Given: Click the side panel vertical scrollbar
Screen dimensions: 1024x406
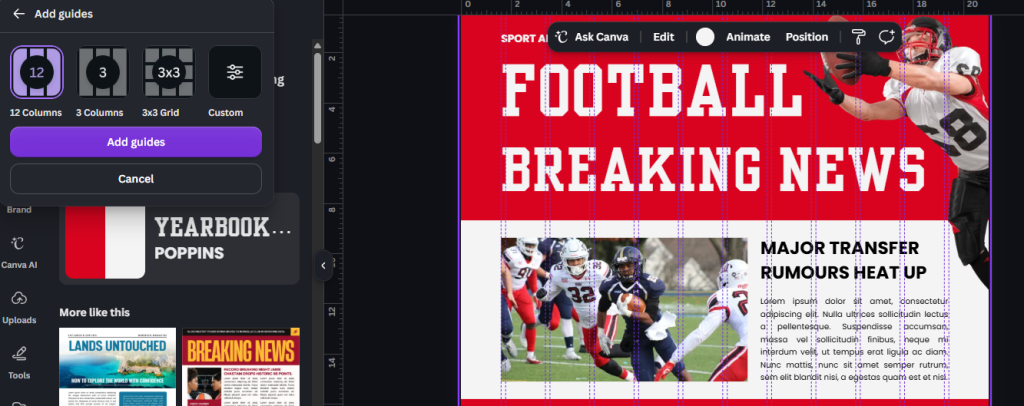Looking at the screenshot, I should [x=317, y=98].
